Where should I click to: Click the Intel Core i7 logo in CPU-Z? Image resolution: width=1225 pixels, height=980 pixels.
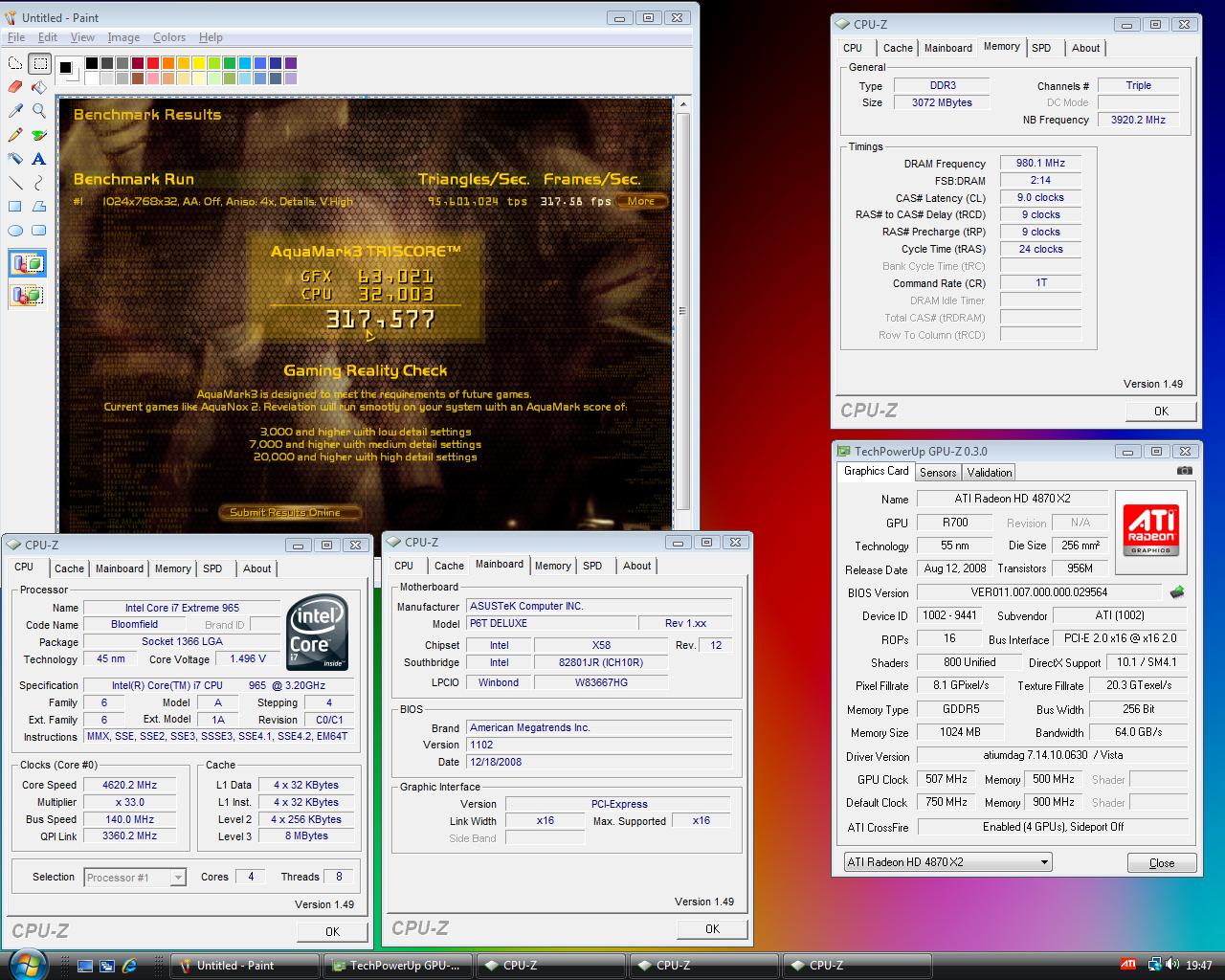point(318,635)
